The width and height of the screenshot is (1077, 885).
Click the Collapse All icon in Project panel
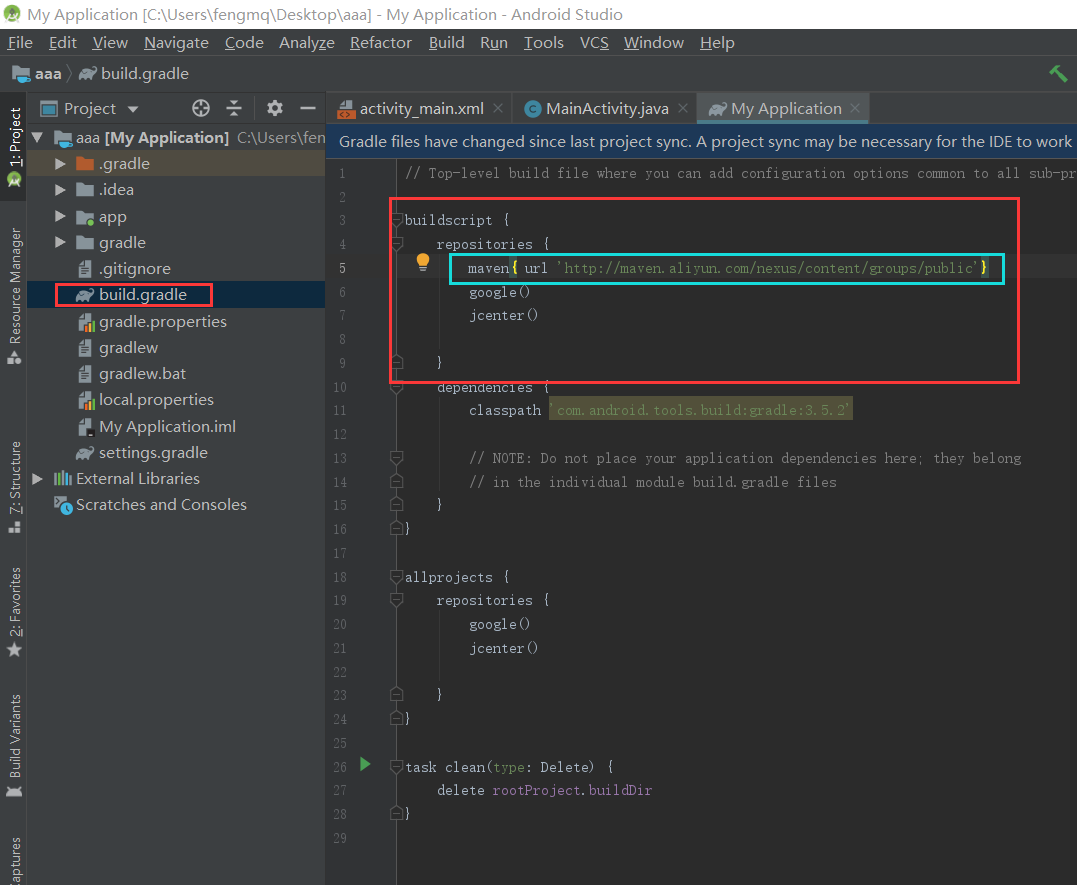pyautogui.click(x=234, y=108)
